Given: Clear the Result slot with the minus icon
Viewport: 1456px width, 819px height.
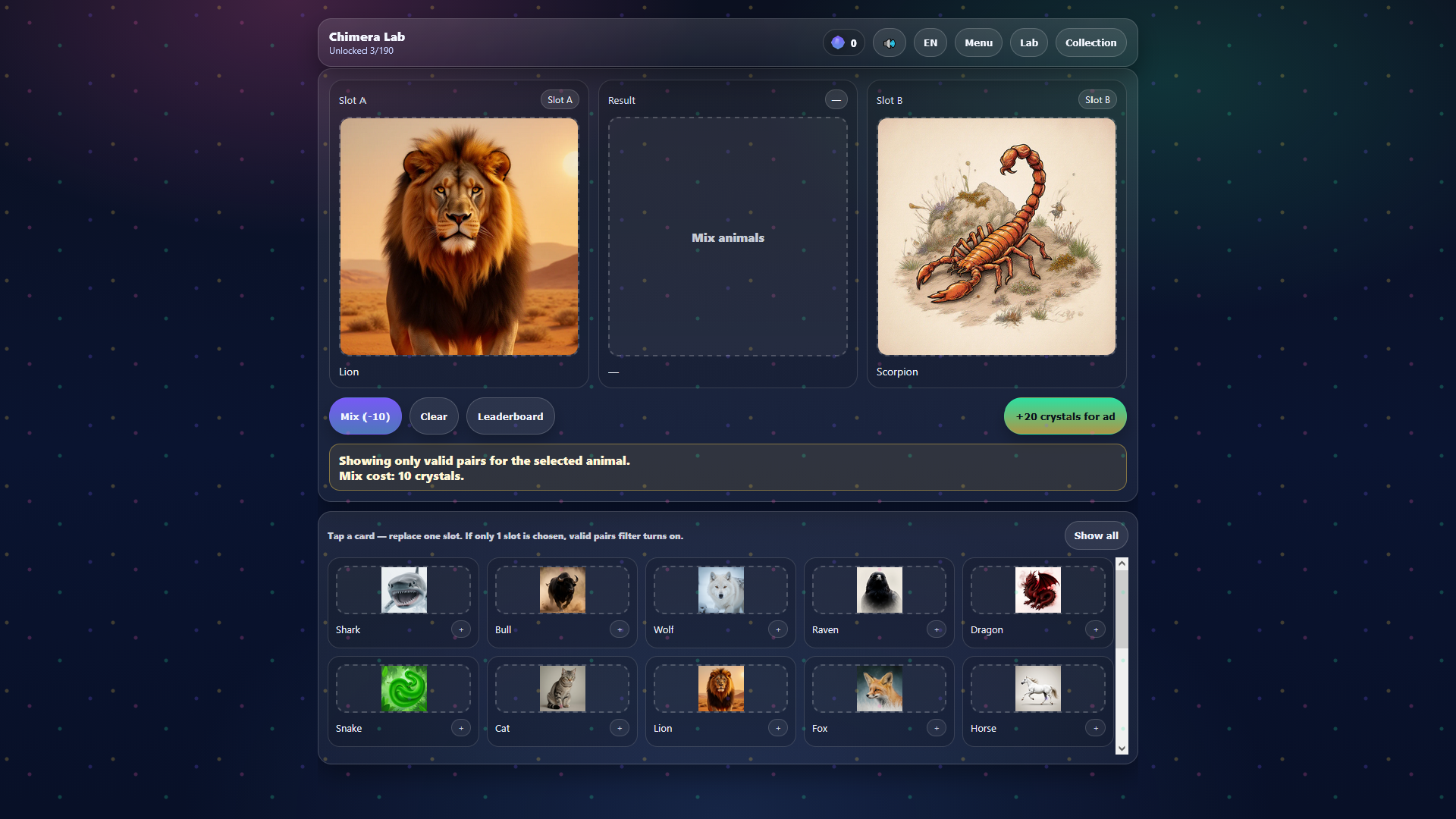Looking at the screenshot, I should [x=836, y=99].
